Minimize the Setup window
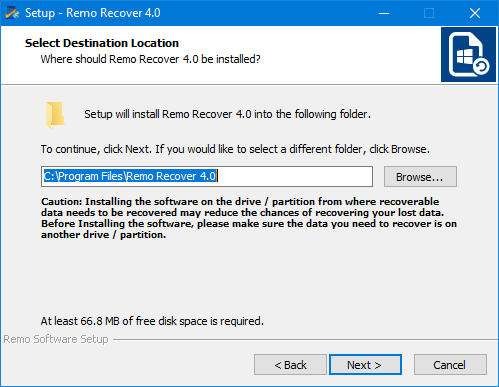The width and height of the screenshot is (499, 387). [x=384, y=13]
